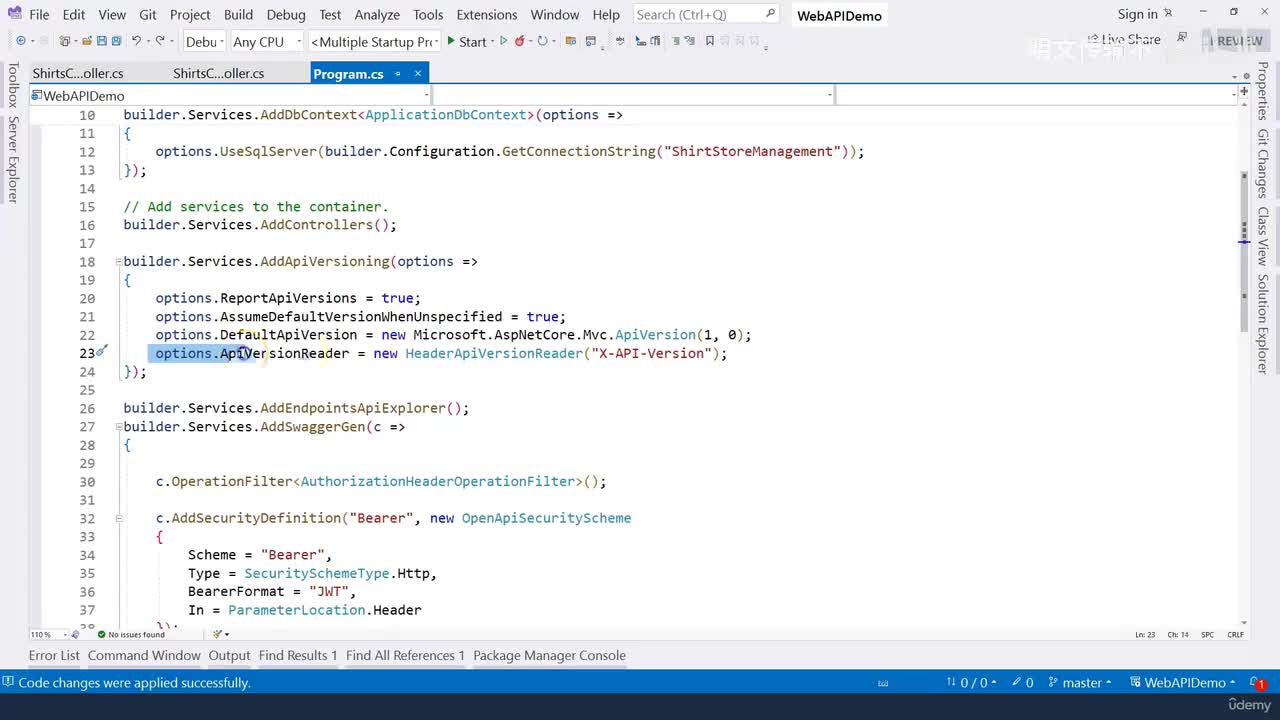
Task: Open the Extensions menu
Action: [487, 14]
